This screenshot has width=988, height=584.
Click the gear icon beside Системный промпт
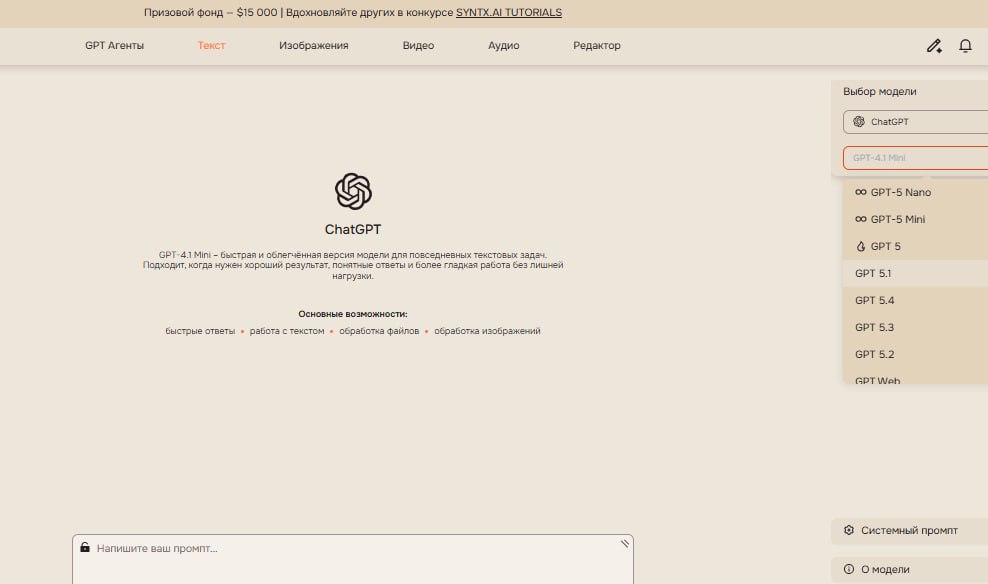pyautogui.click(x=849, y=530)
